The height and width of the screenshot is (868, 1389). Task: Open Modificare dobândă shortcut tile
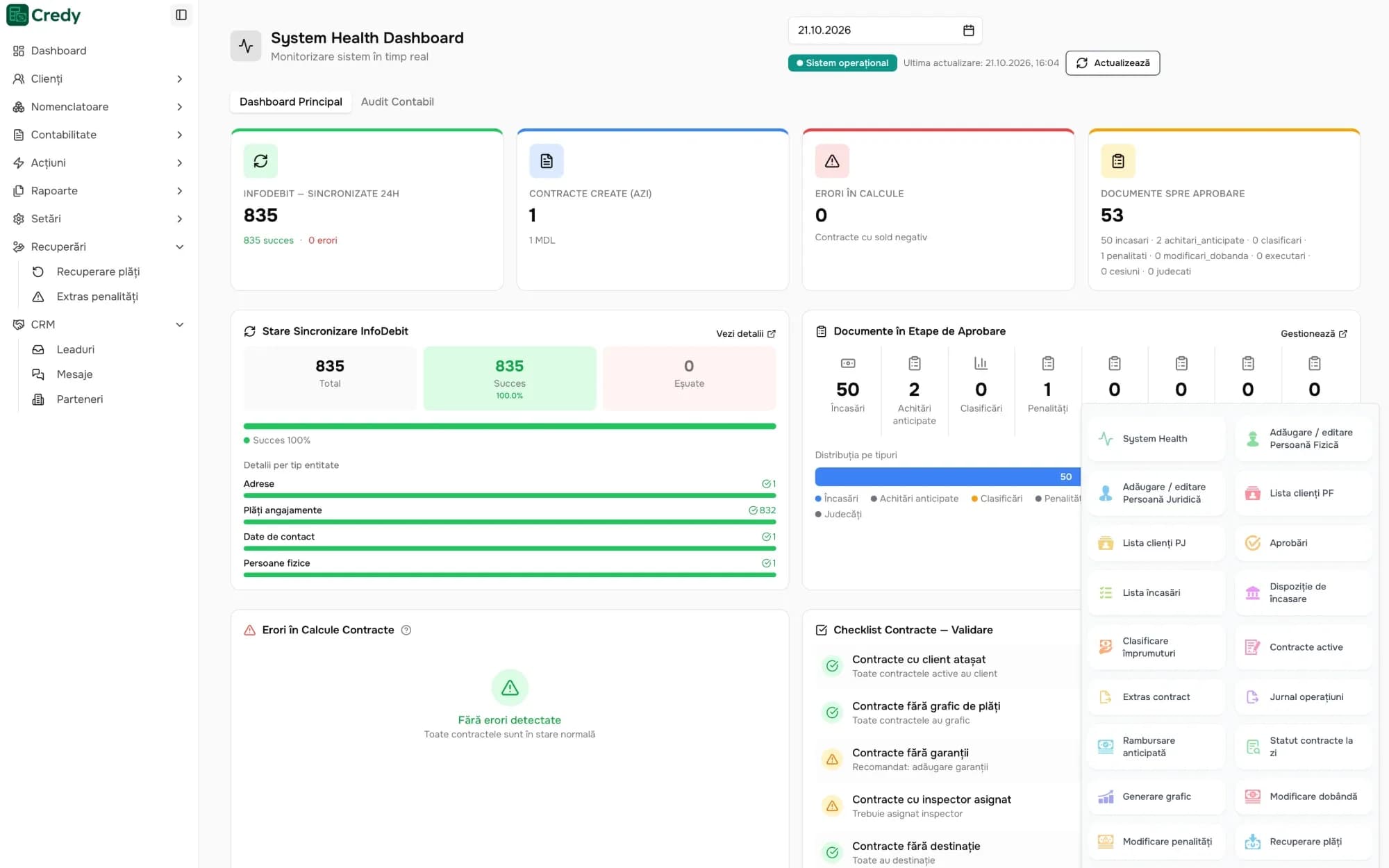tap(1303, 796)
